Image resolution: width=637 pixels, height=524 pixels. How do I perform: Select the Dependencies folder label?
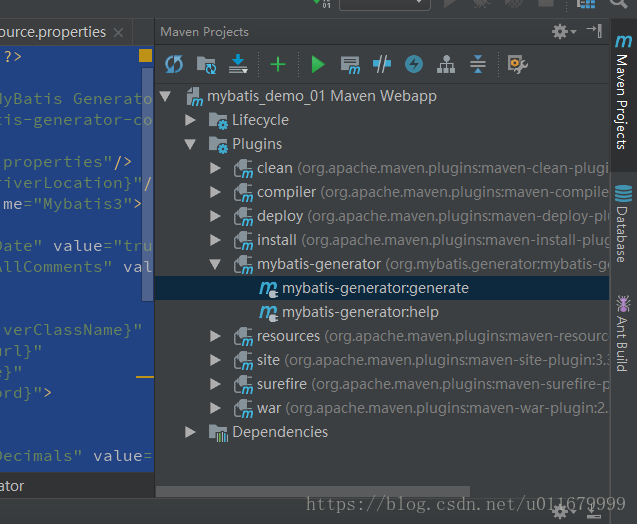[x=280, y=432]
